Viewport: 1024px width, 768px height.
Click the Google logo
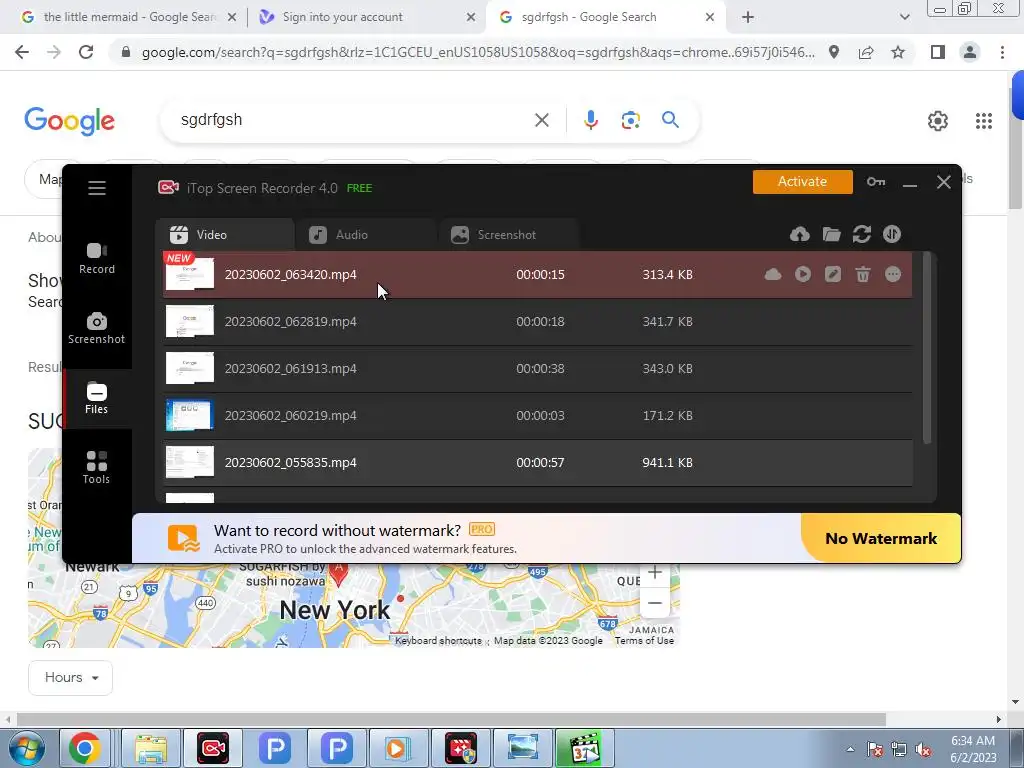point(69,121)
